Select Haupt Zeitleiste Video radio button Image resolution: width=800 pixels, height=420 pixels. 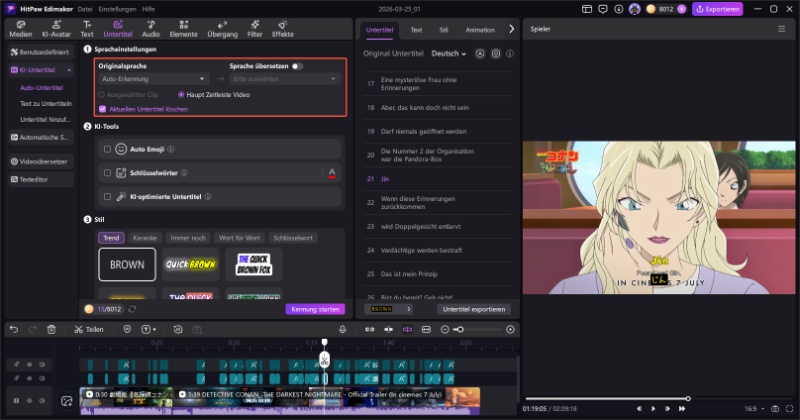pos(181,95)
